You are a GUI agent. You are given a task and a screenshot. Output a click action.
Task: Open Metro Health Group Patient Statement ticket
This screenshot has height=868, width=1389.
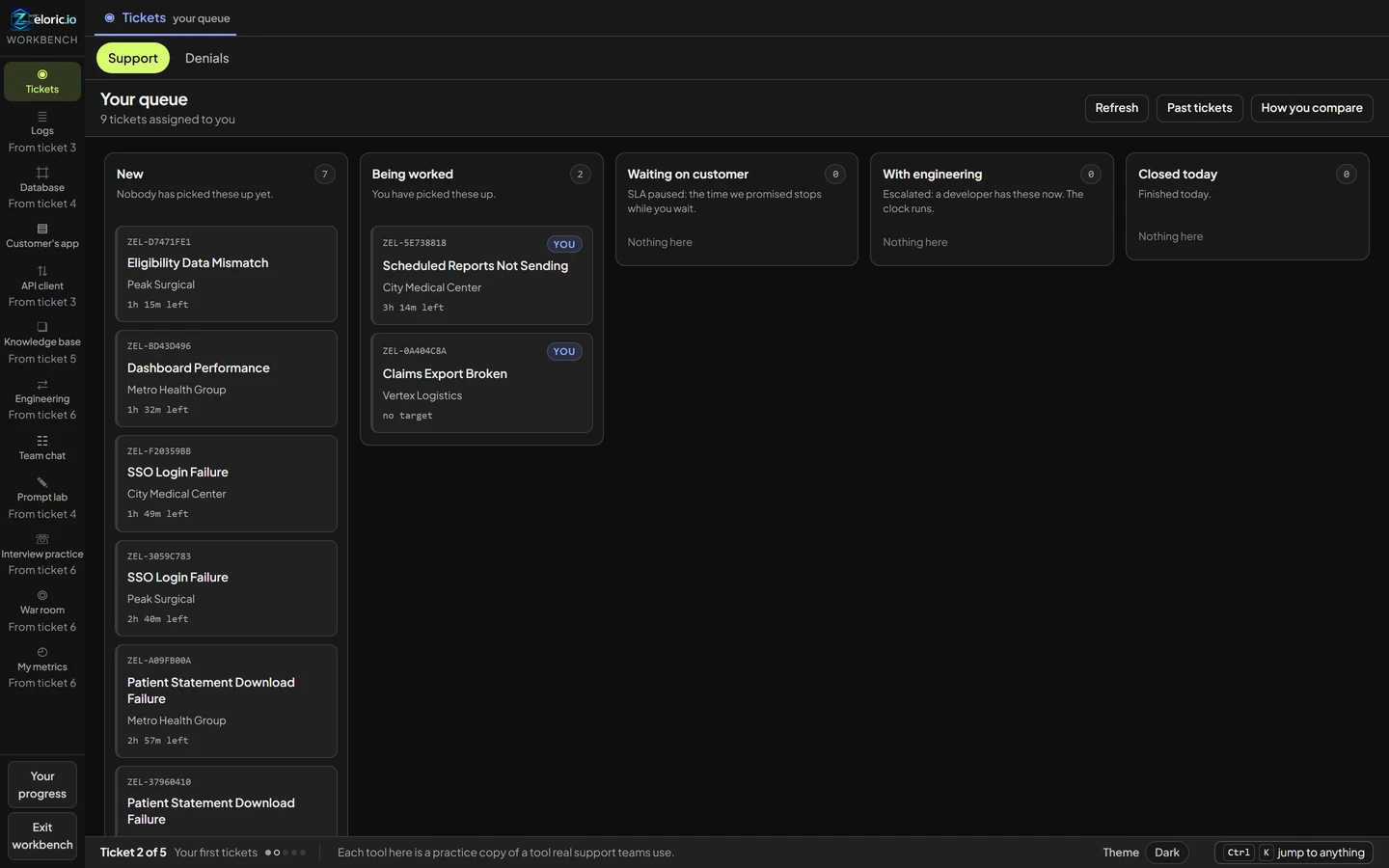click(x=226, y=701)
